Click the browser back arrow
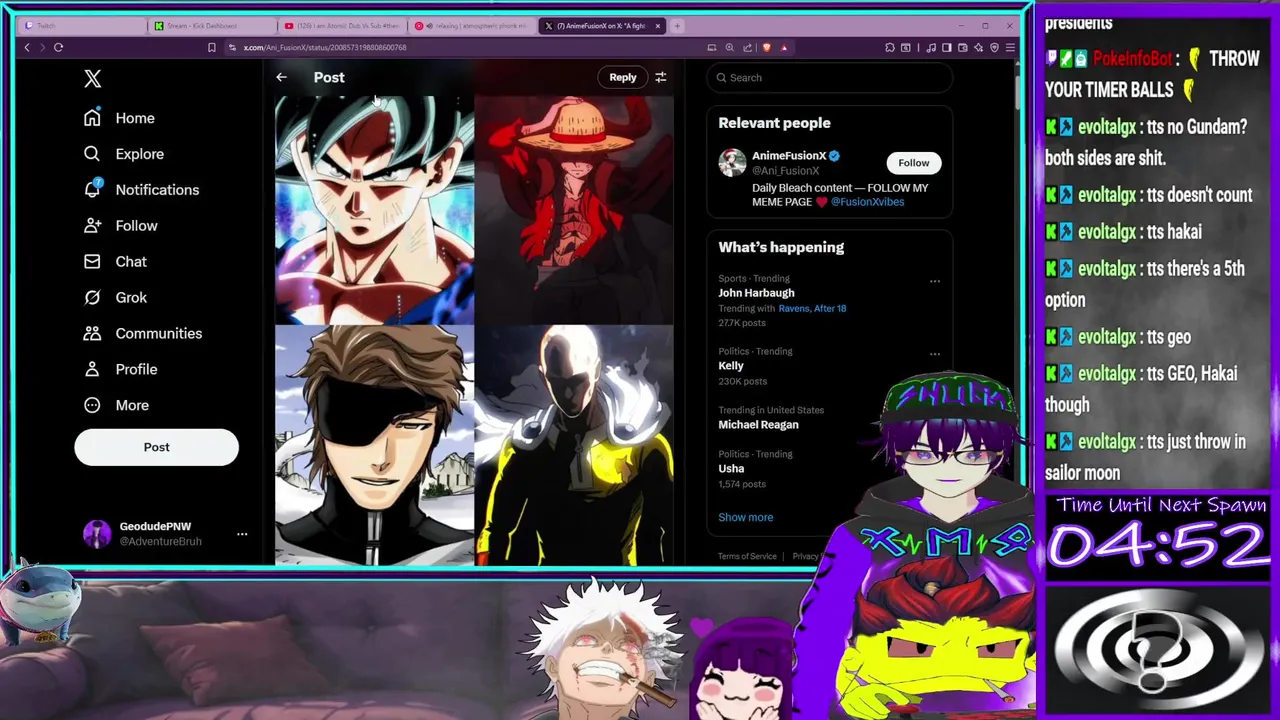This screenshot has width=1280, height=720. 27,48
